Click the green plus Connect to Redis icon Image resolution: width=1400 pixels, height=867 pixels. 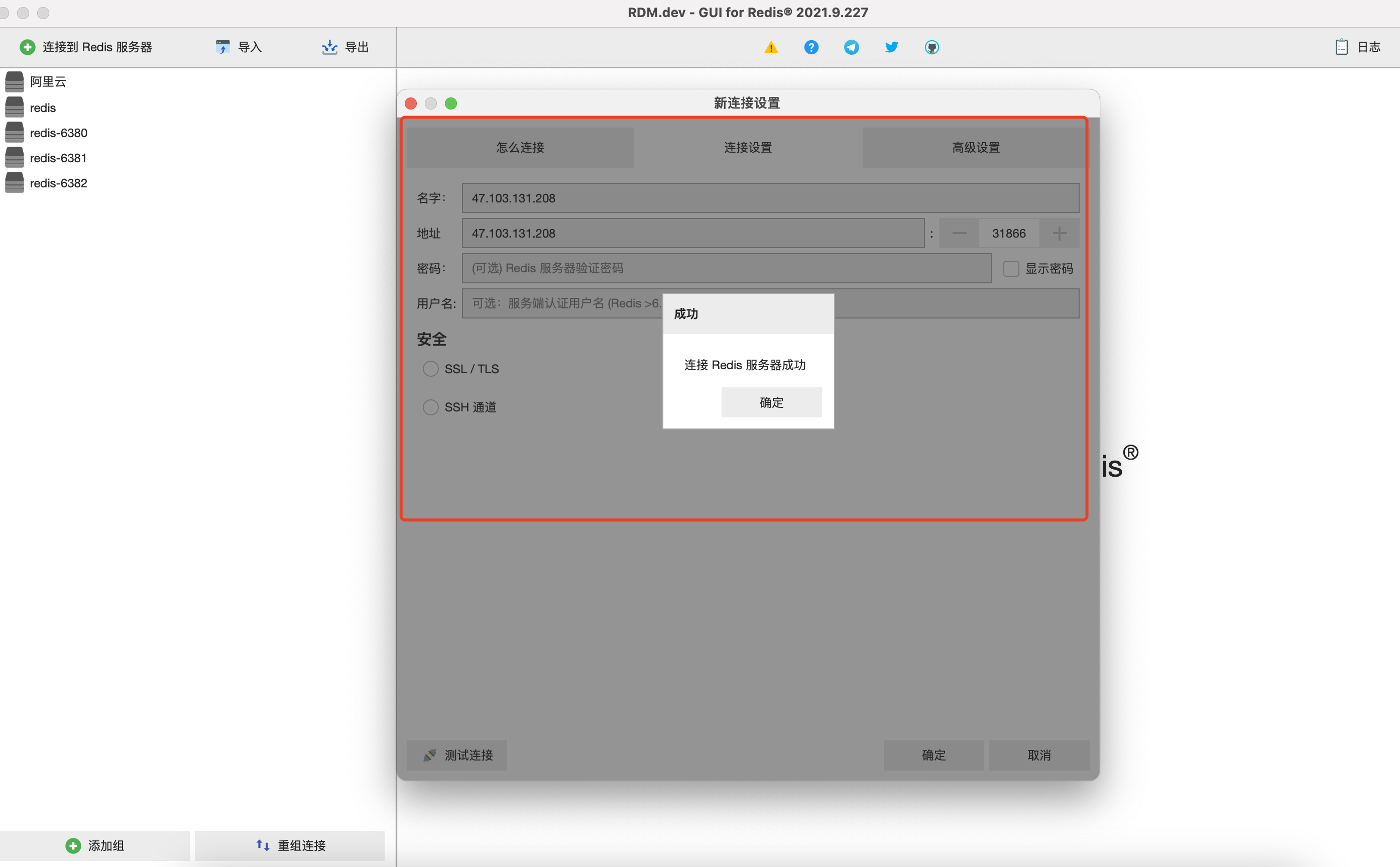[x=28, y=47]
